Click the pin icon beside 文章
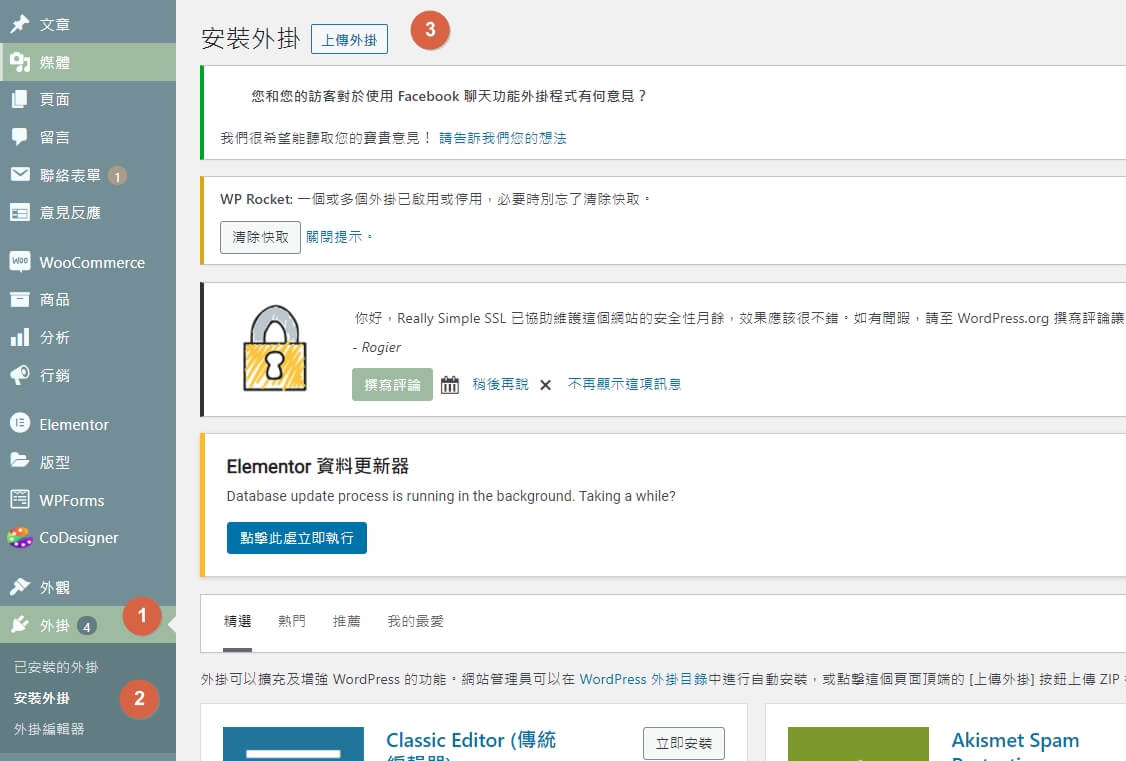1126x761 pixels. 19,24
